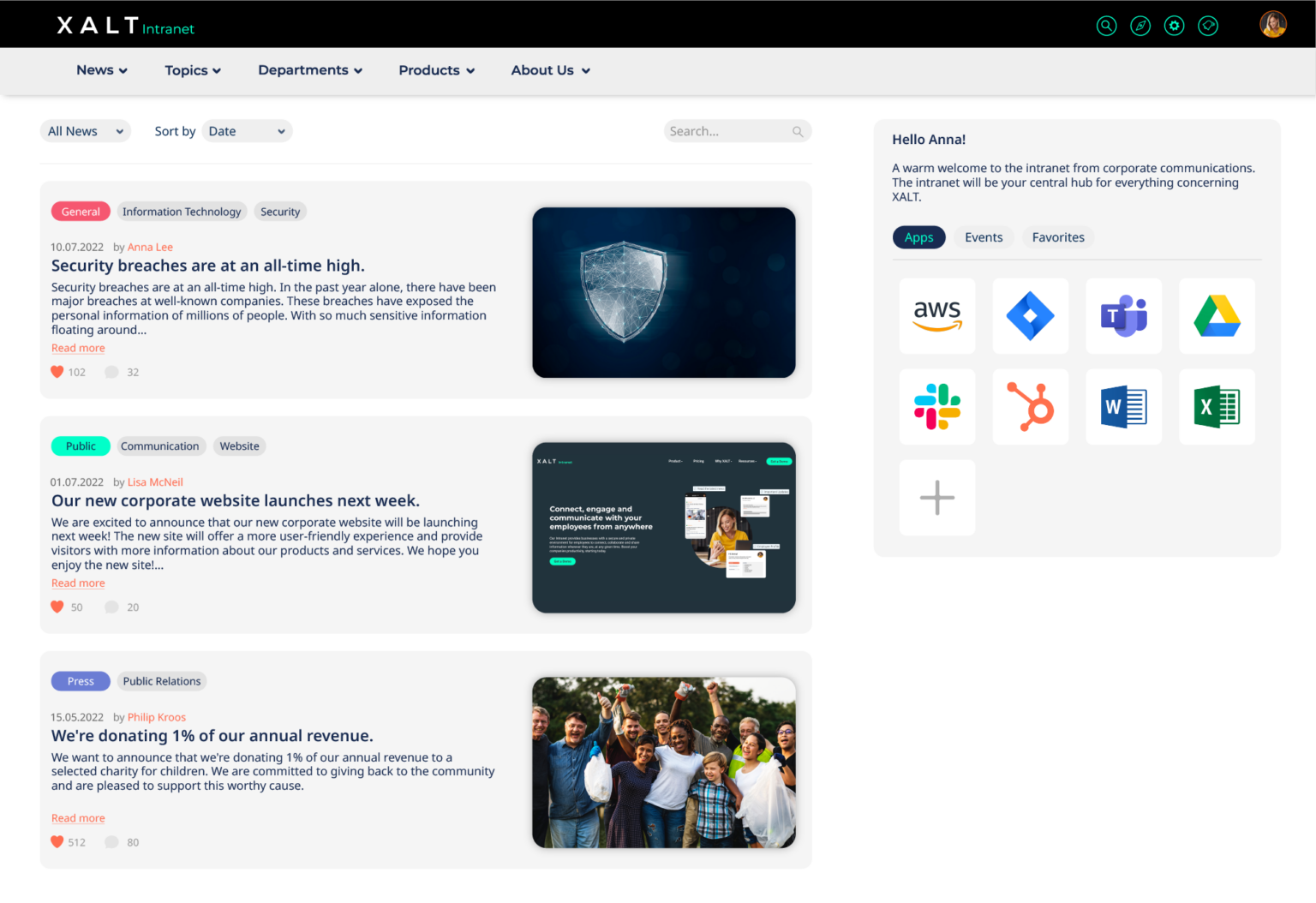Open the Sort by Date dropdown
The image size is (1316, 903).
(x=247, y=130)
